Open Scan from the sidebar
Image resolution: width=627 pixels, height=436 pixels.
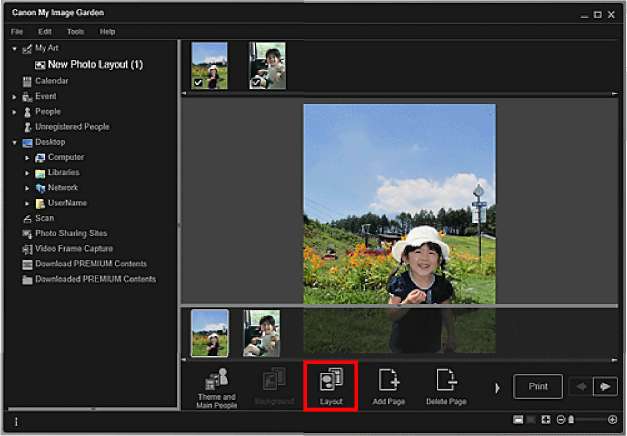[45, 218]
